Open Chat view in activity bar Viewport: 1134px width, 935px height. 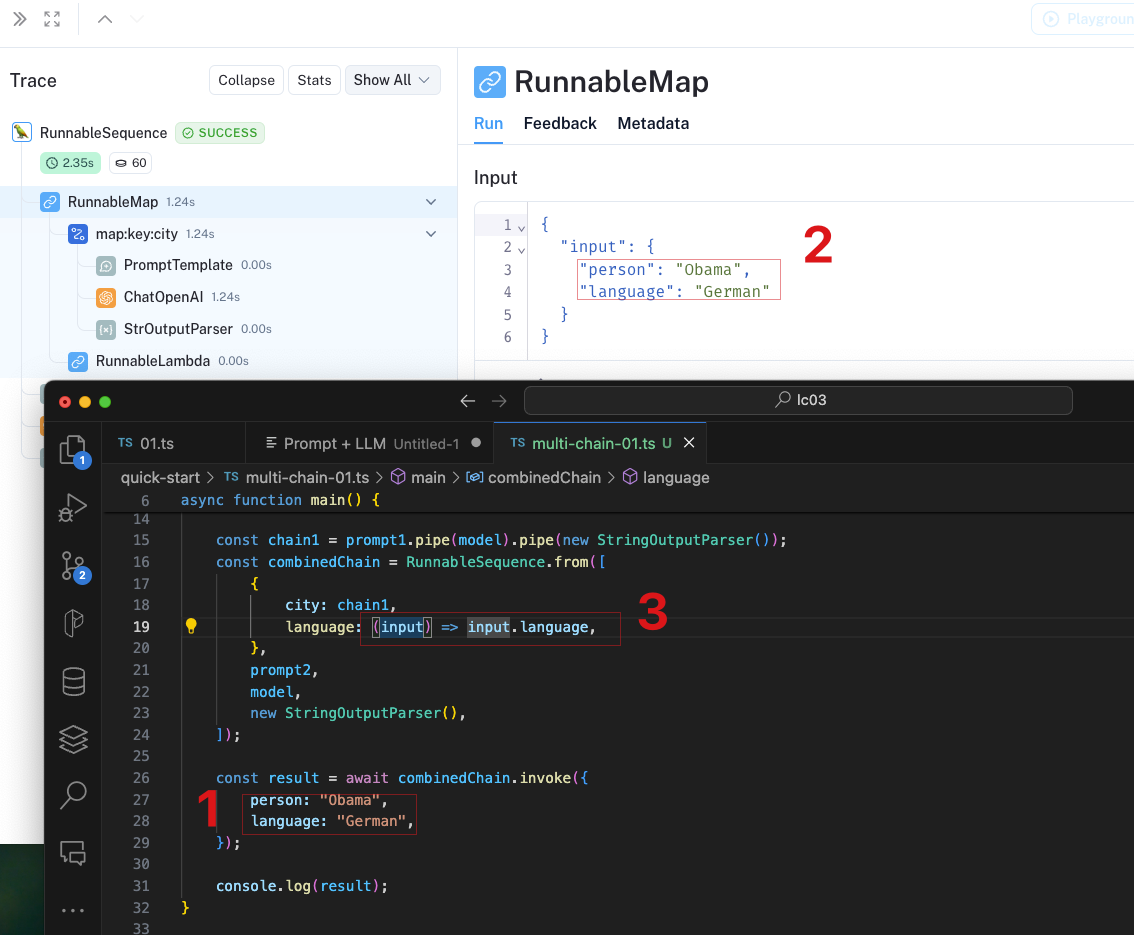[x=73, y=853]
